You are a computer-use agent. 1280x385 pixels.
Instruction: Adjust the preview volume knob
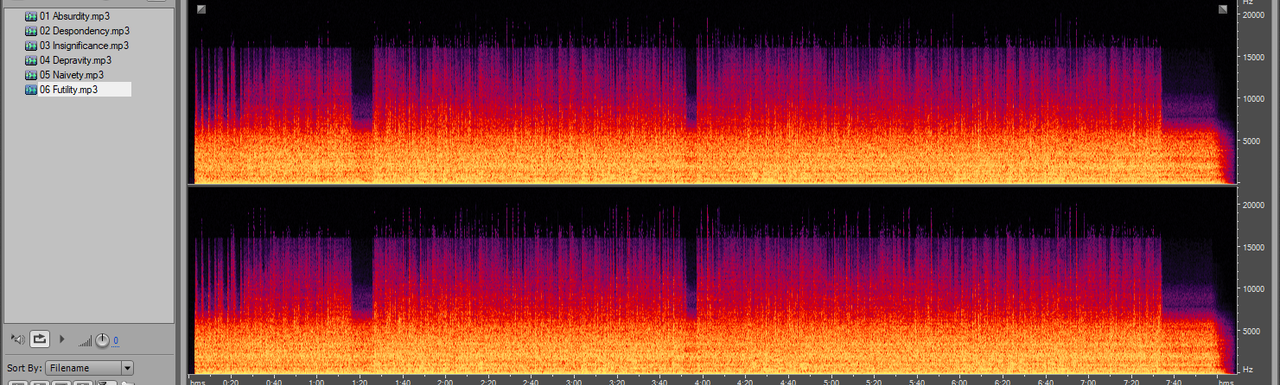point(102,341)
